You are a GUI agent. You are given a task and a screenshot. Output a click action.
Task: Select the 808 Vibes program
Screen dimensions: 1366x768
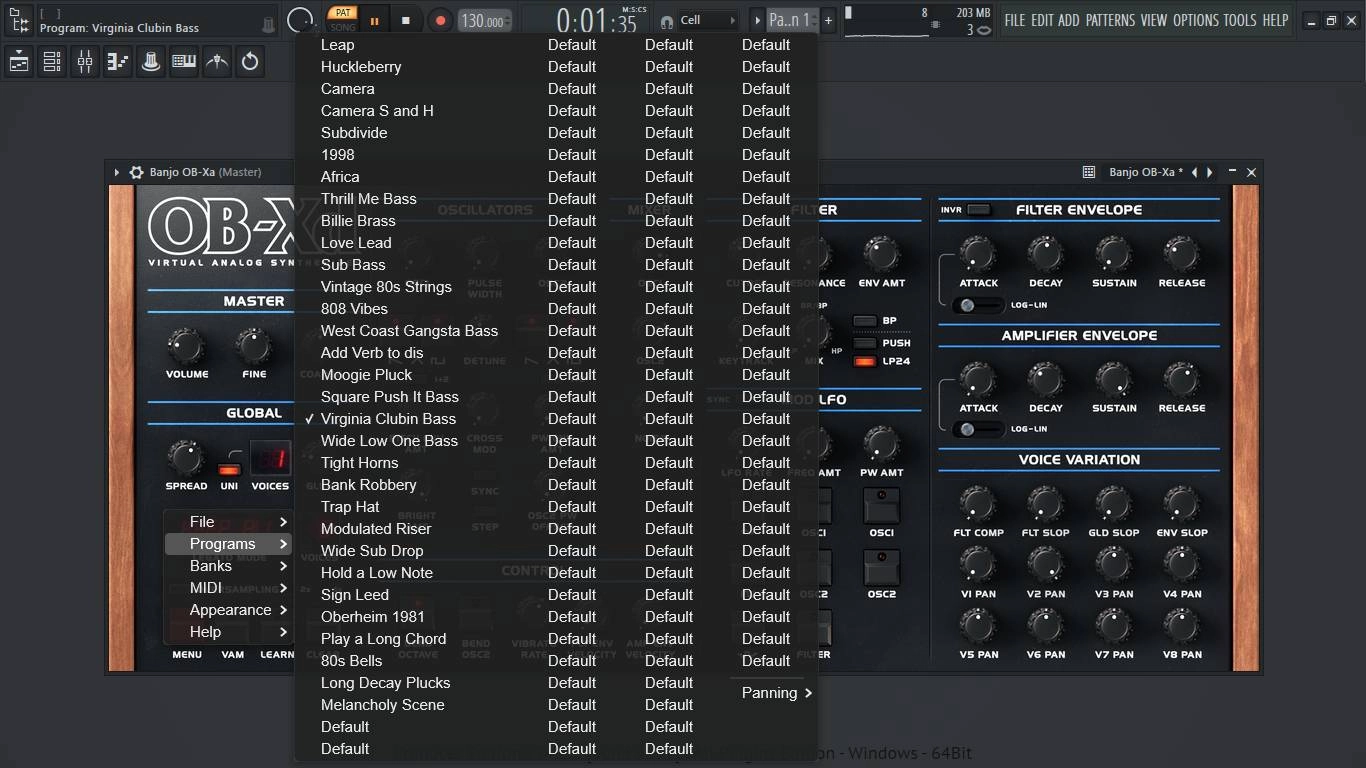354,309
